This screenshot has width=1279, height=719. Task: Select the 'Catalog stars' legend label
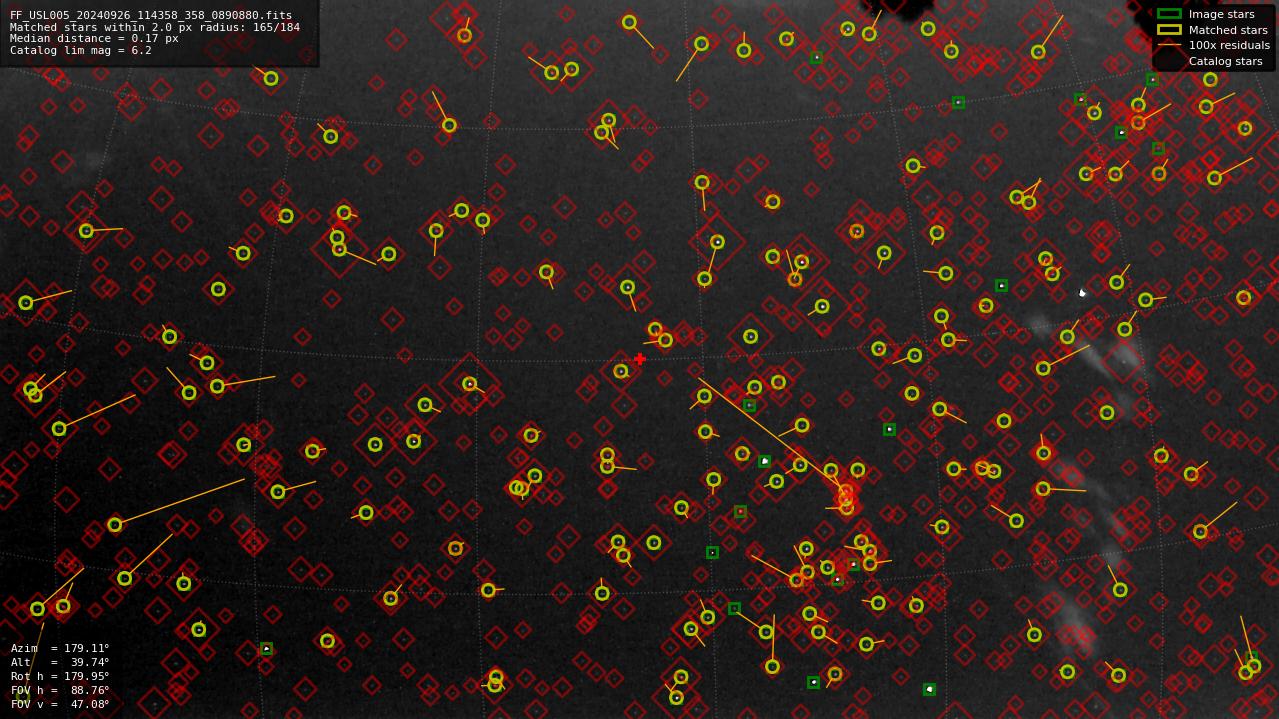pyautogui.click(x=1225, y=61)
